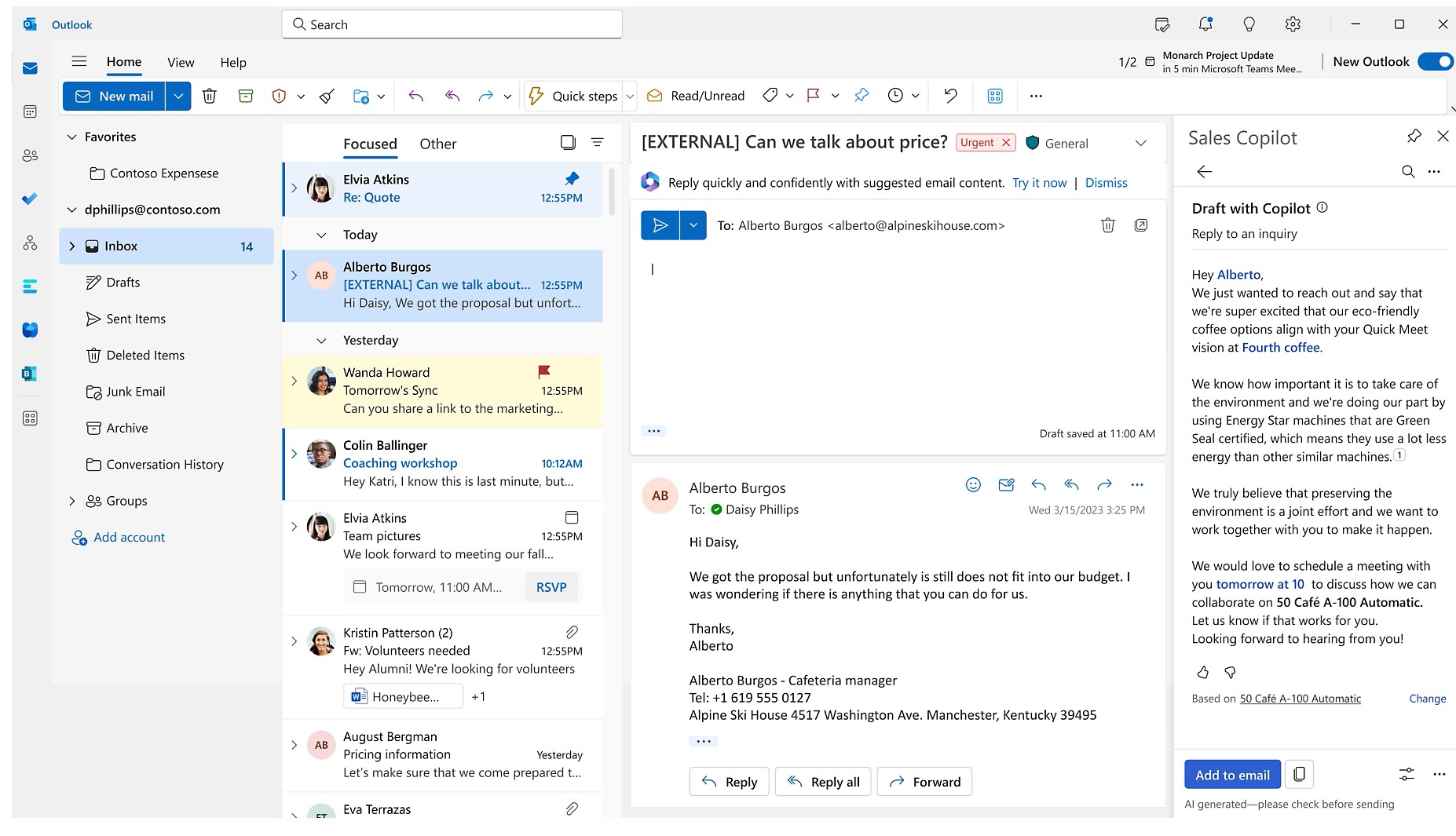
Task: Open the message list filter icon
Action: pos(597,142)
